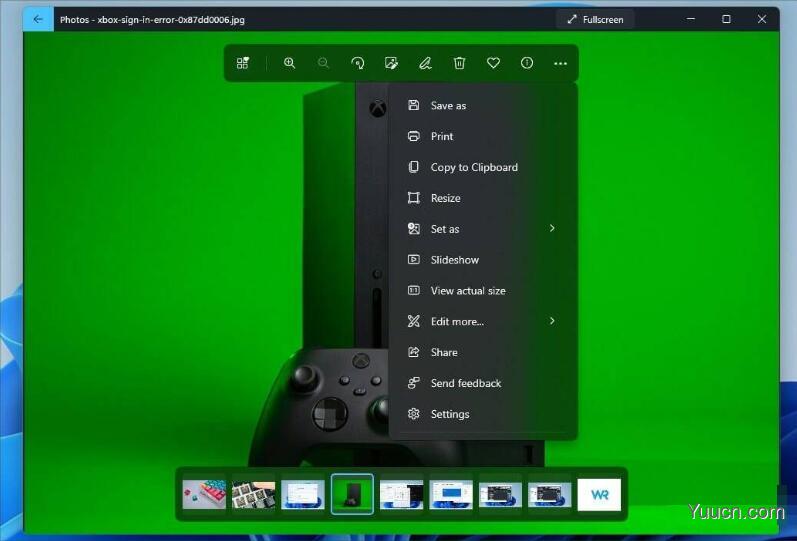This screenshot has height=541, width=797.
Task: Open 'Settings' from the menu
Action: click(x=449, y=414)
